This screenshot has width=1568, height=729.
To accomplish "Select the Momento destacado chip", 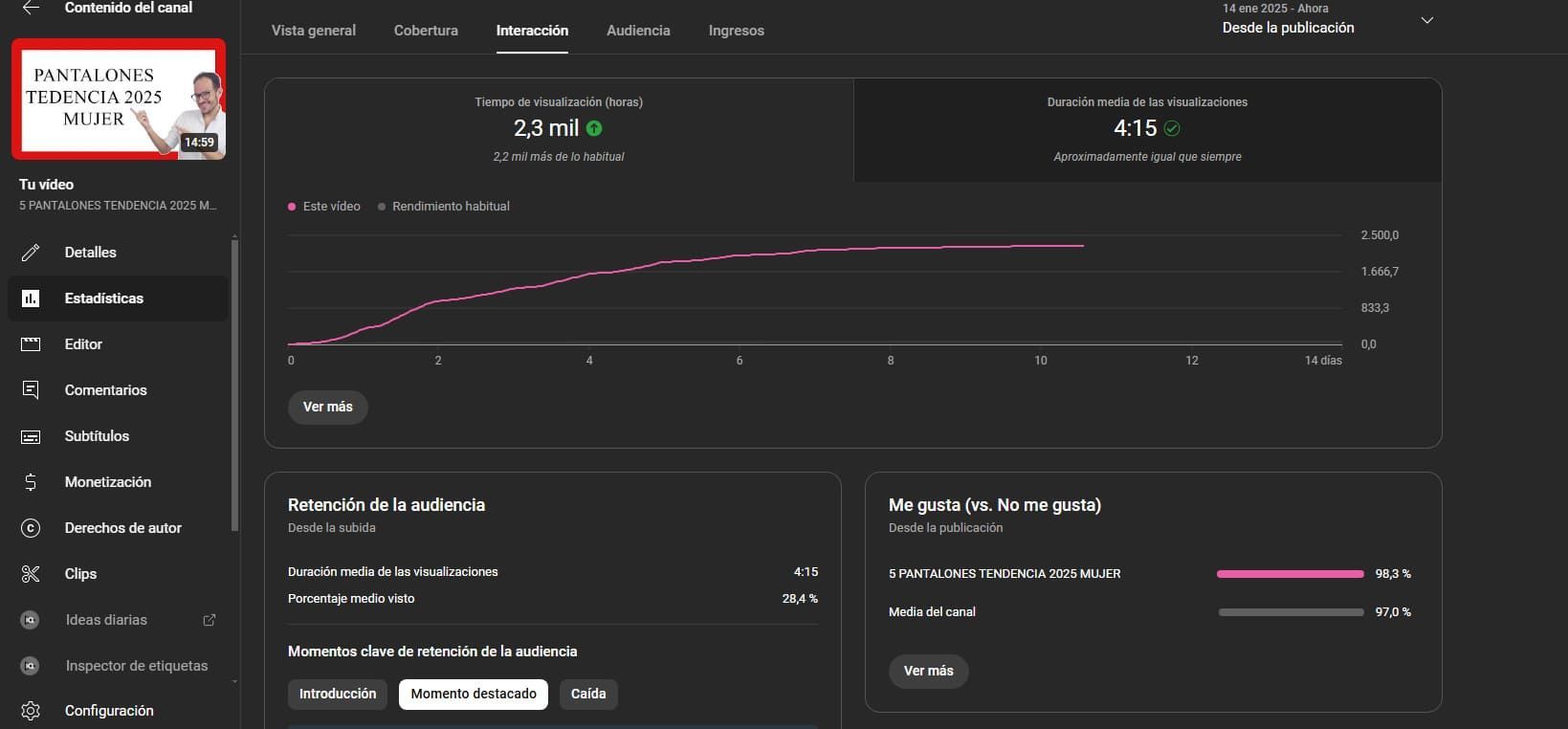I will tap(474, 694).
